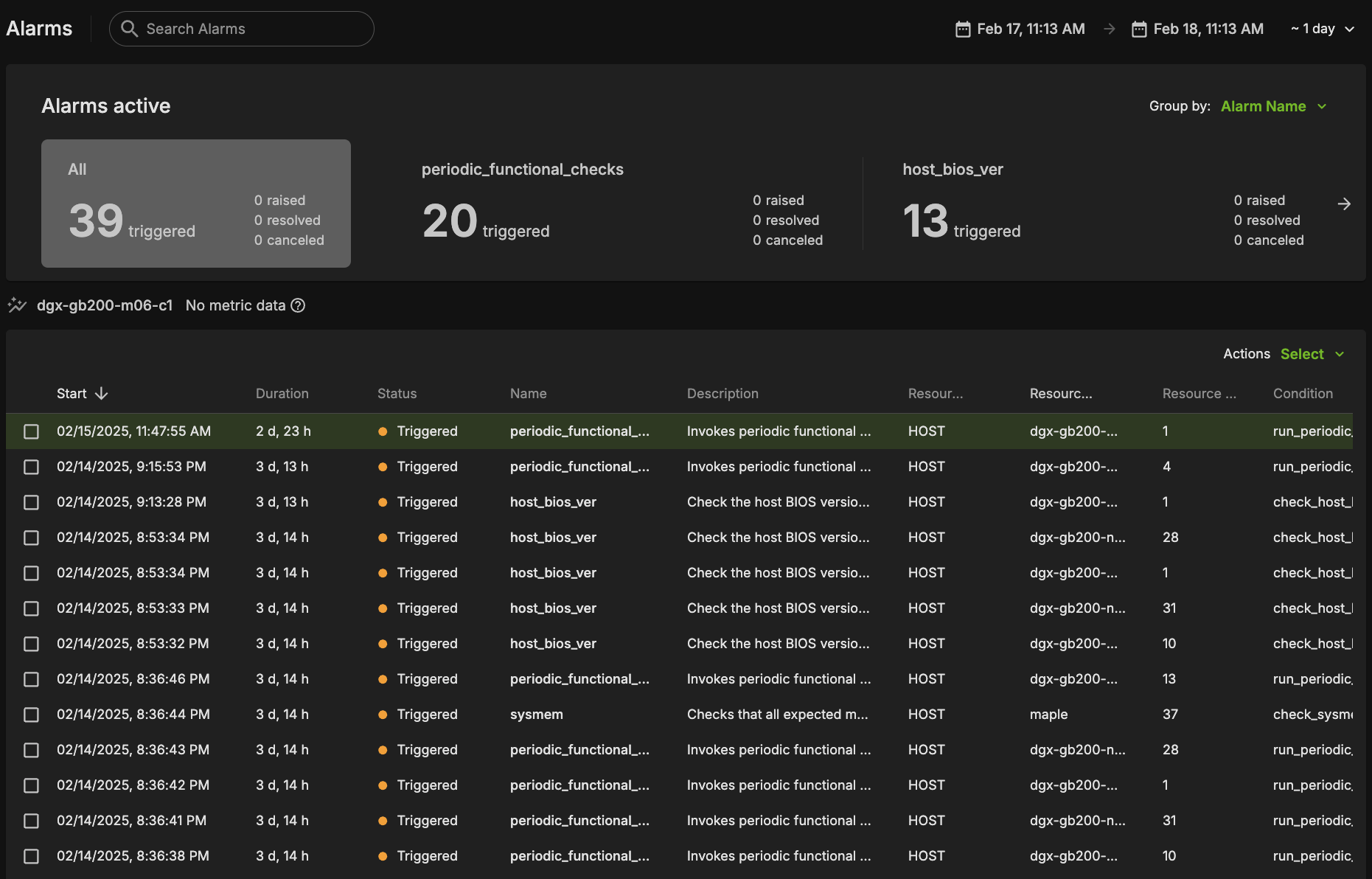Click the Alarms heading link
Viewport: 1372px width, 879px height.
point(39,28)
